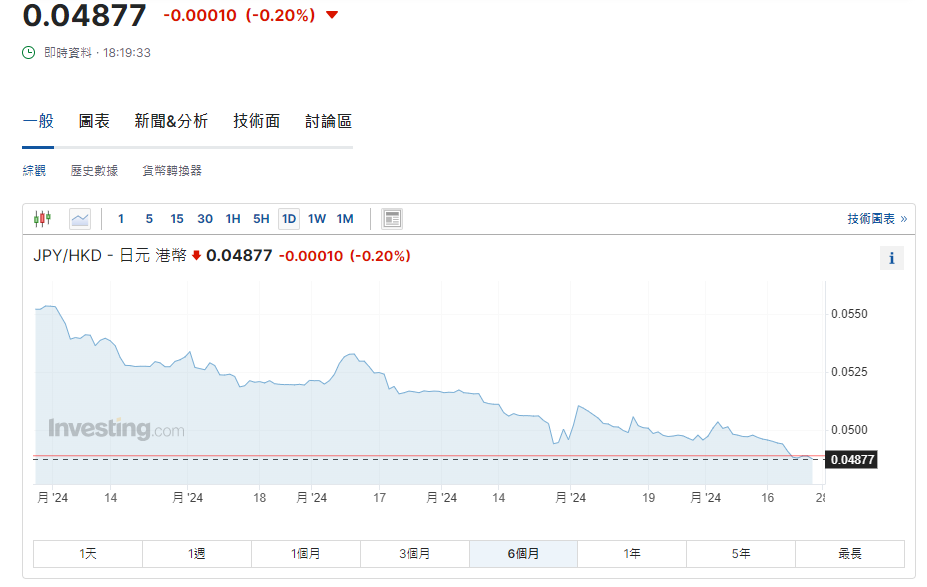Click the Investing.com watermark logo
The height and width of the screenshot is (587, 927).
(116, 429)
